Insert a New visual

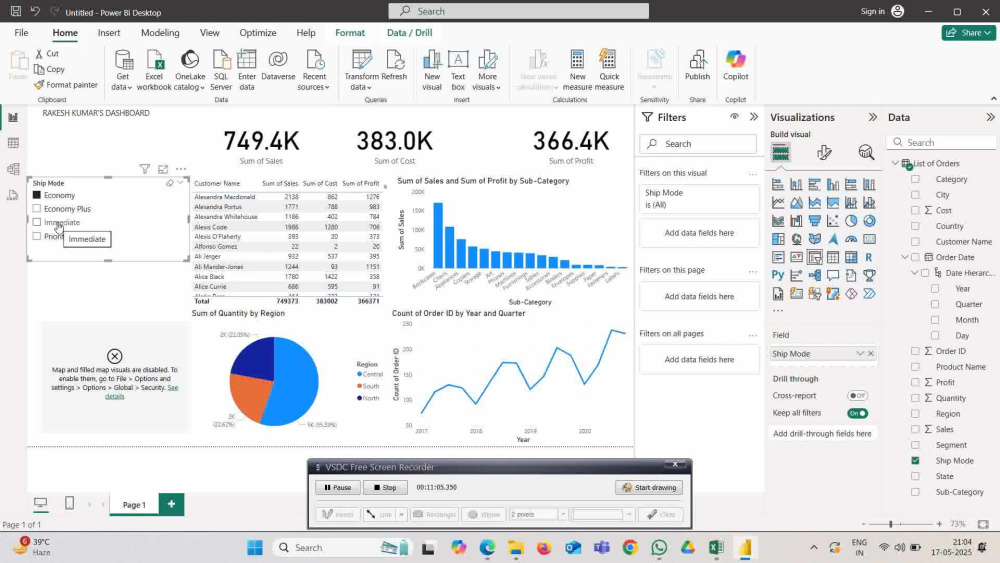click(432, 70)
